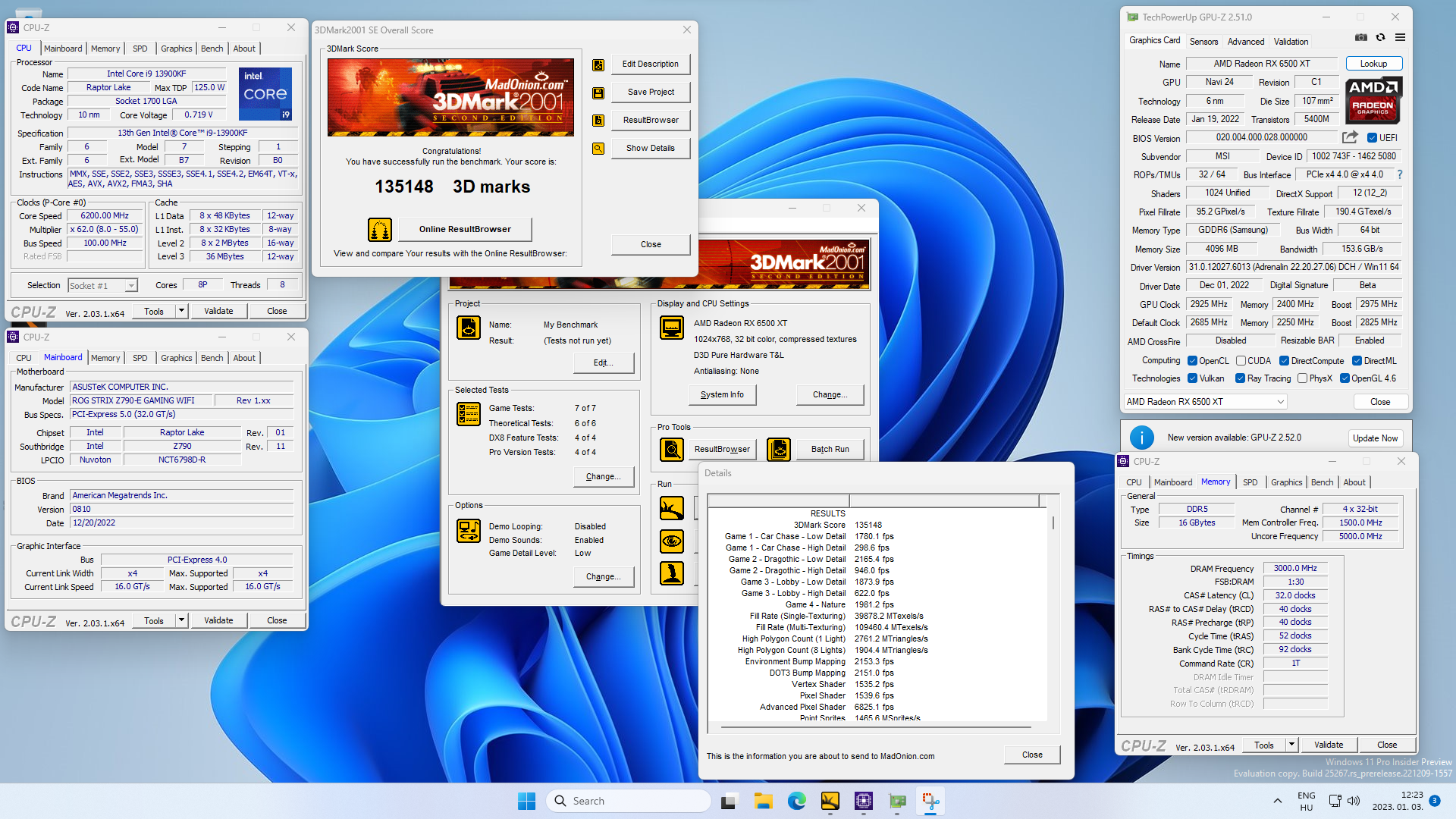Open the Windows Start menu
The width and height of the screenshot is (1456, 819).
pyautogui.click(x=526, y=801)
